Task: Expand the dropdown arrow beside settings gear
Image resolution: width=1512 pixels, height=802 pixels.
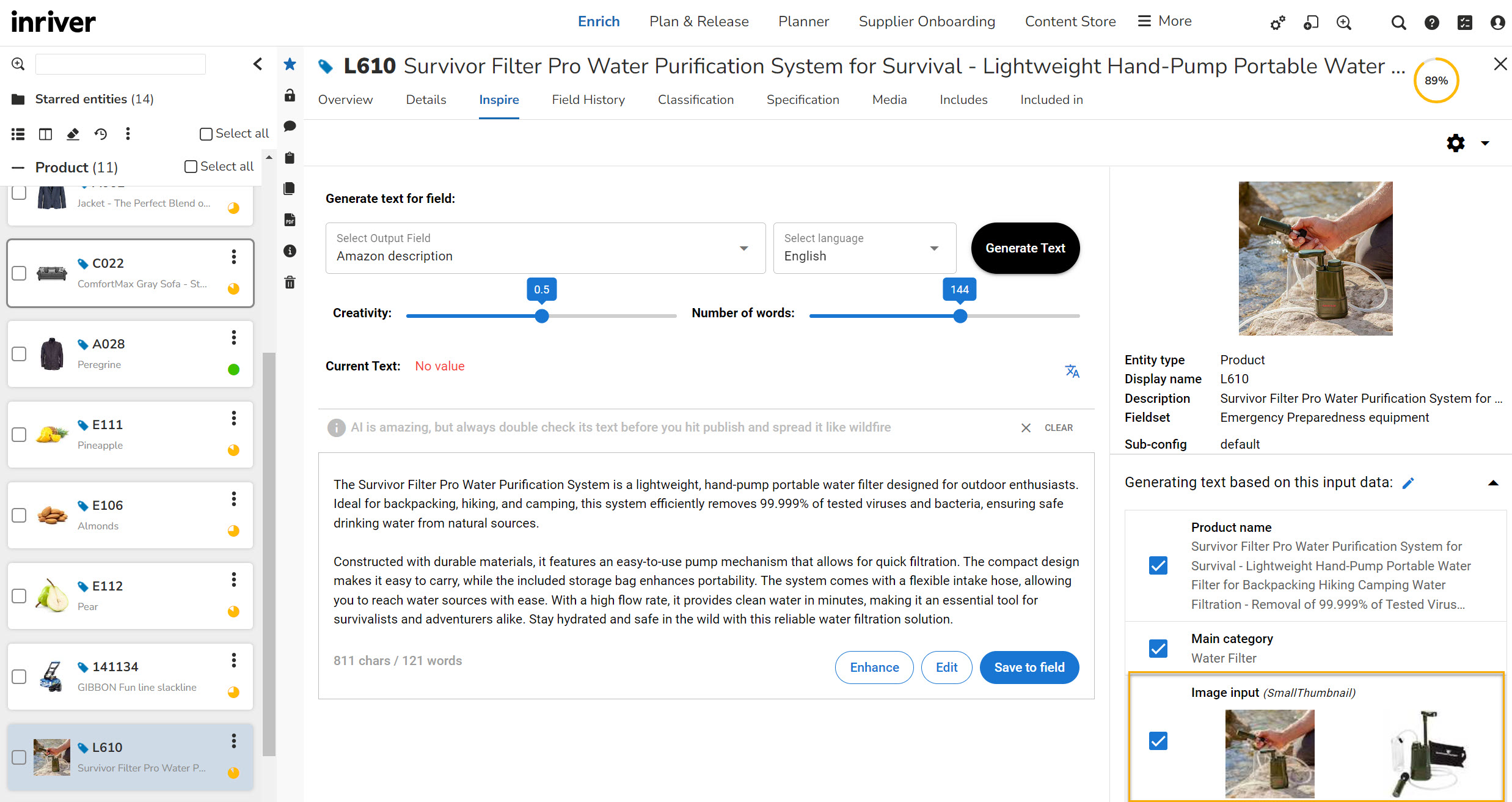Action: pos(1485,144)
